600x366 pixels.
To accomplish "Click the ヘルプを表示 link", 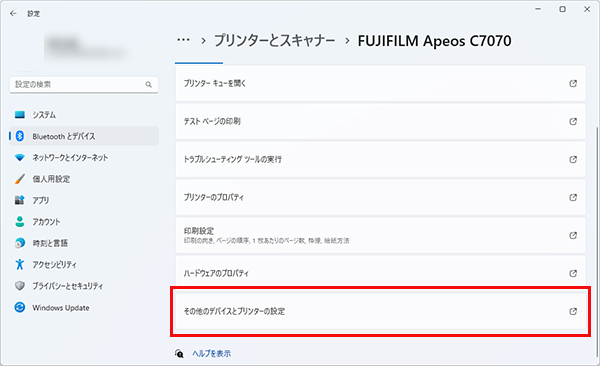I will pos(212,353).
